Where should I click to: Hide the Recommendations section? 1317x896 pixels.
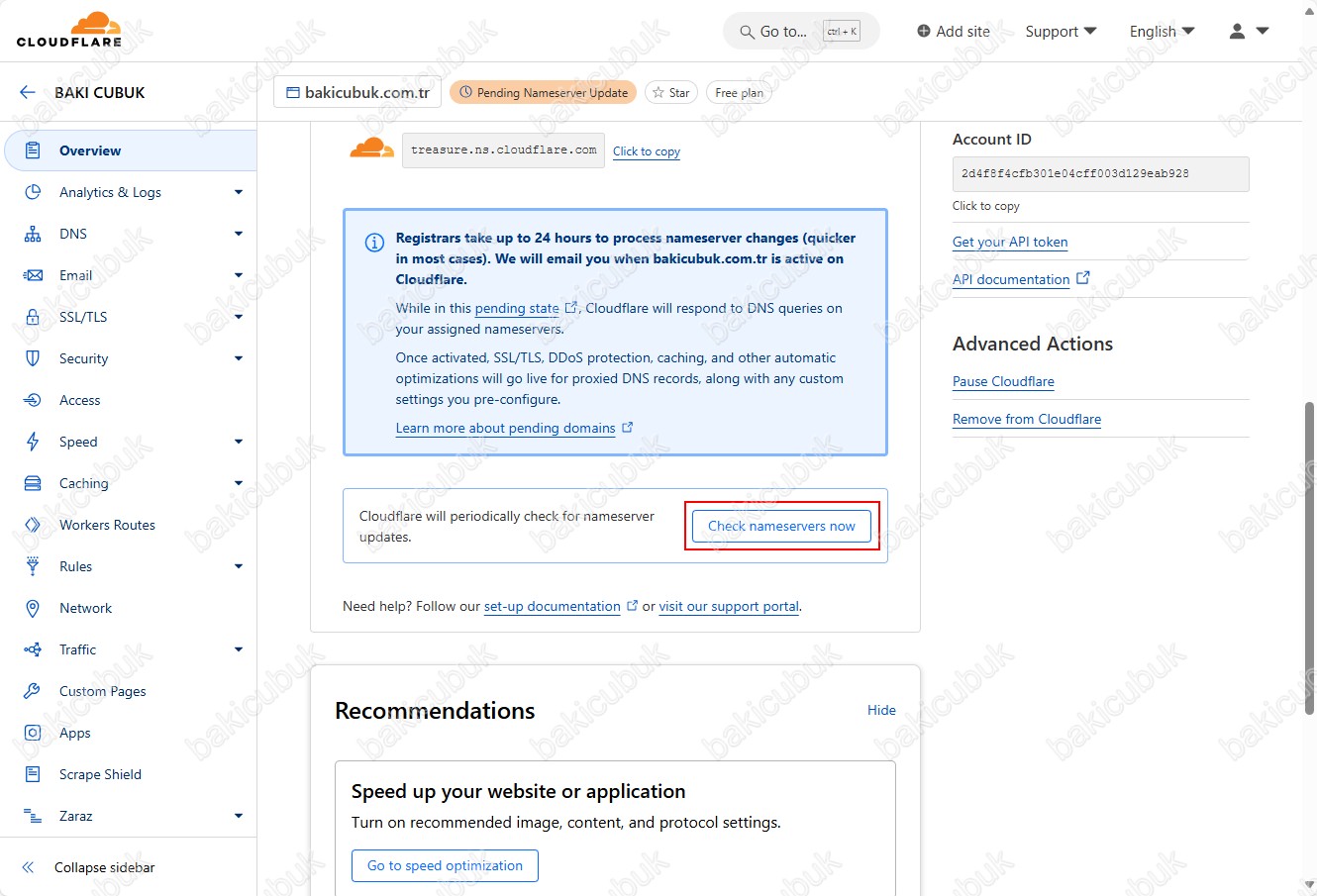[880, 710]
